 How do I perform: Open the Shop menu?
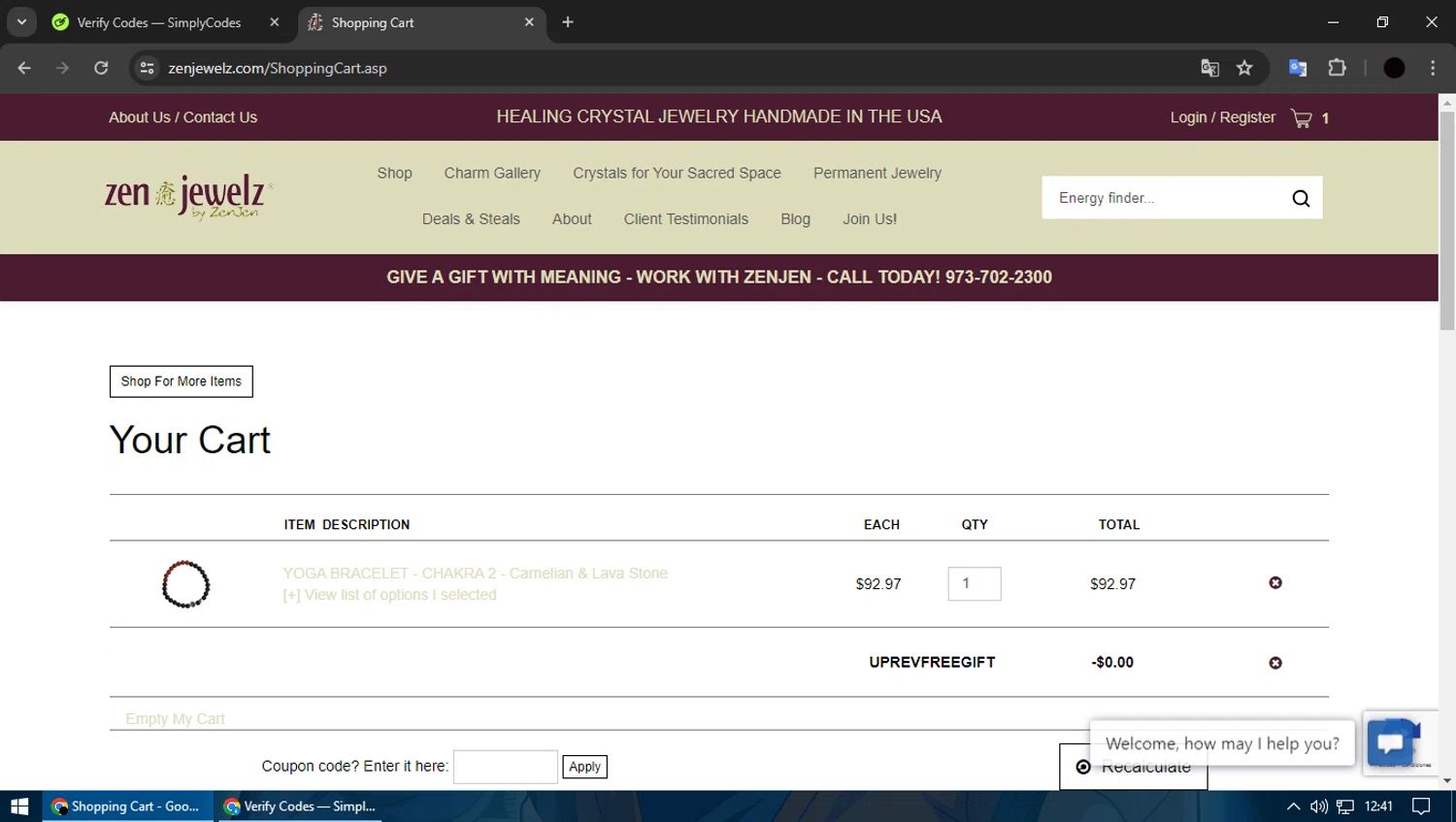[x=394, y=173]
